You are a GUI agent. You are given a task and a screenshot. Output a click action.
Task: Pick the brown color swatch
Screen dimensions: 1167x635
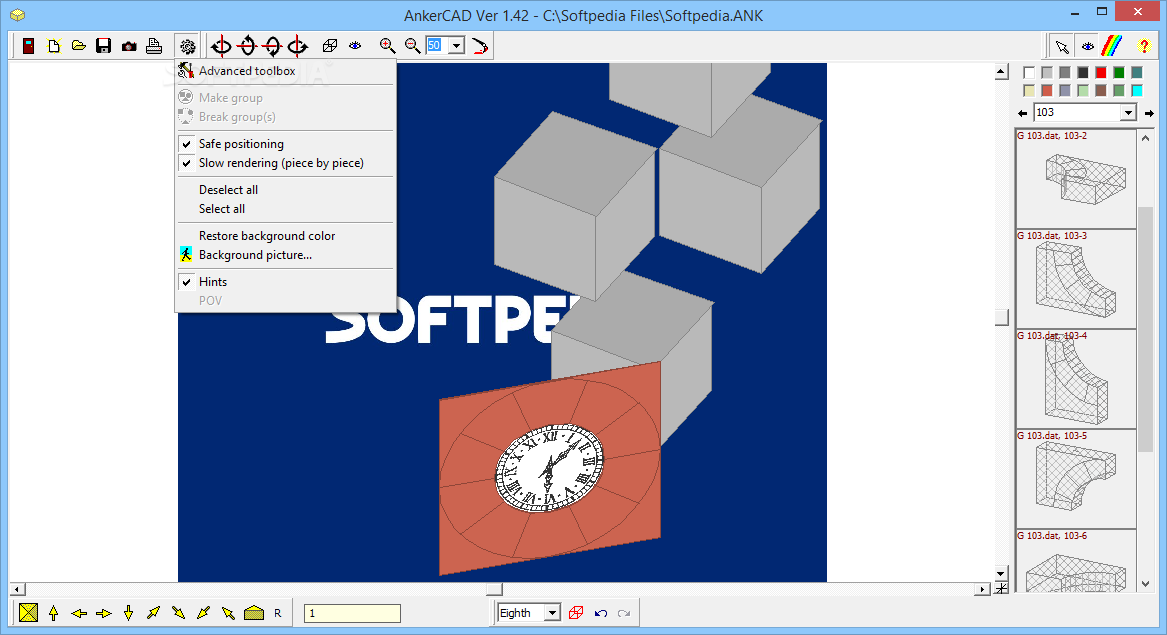tap(1101, 90)
